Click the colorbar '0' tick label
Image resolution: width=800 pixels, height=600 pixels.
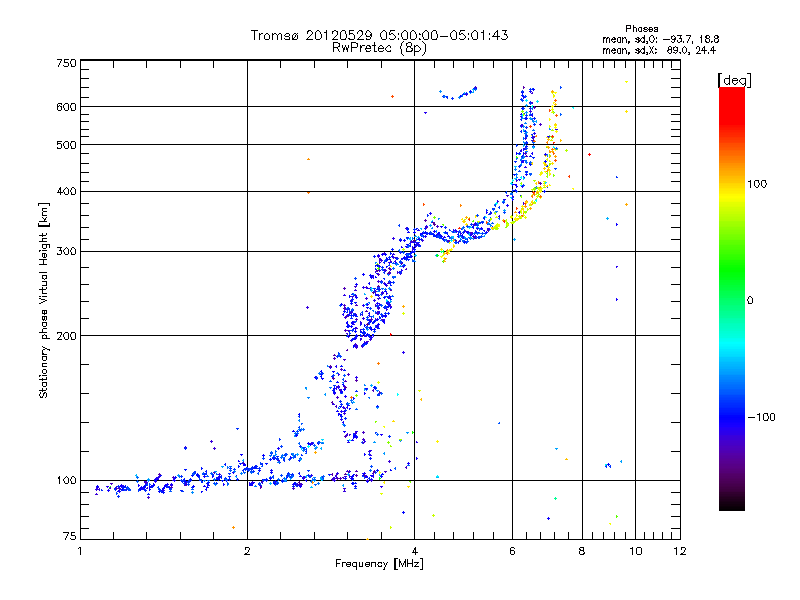750,301
